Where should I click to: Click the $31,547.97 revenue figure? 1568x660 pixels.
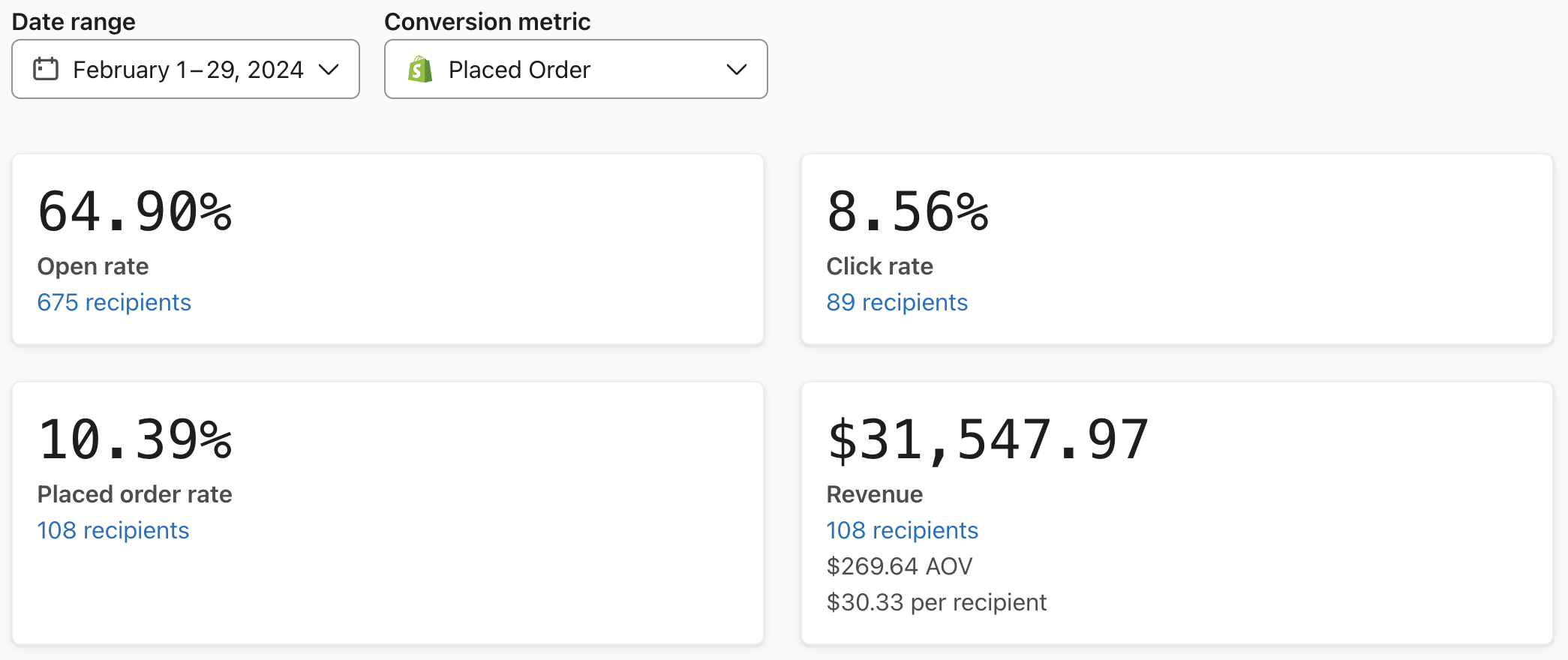[x=987, y=440]
